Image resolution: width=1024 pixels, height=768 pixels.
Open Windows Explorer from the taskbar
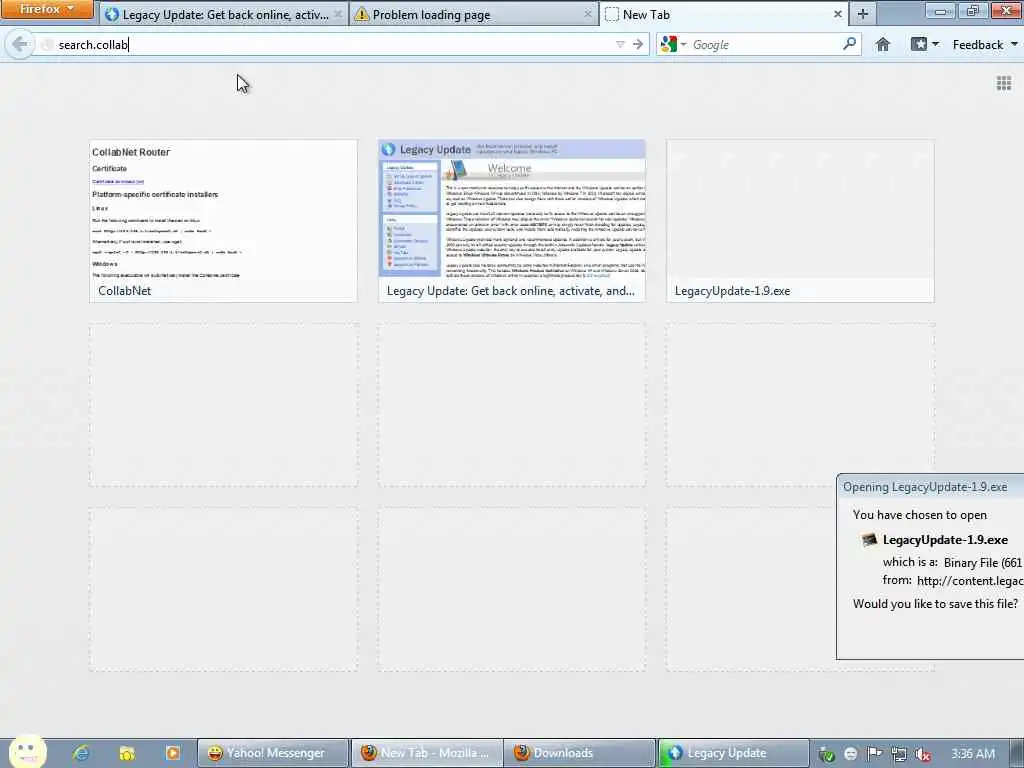pos(127,753)
